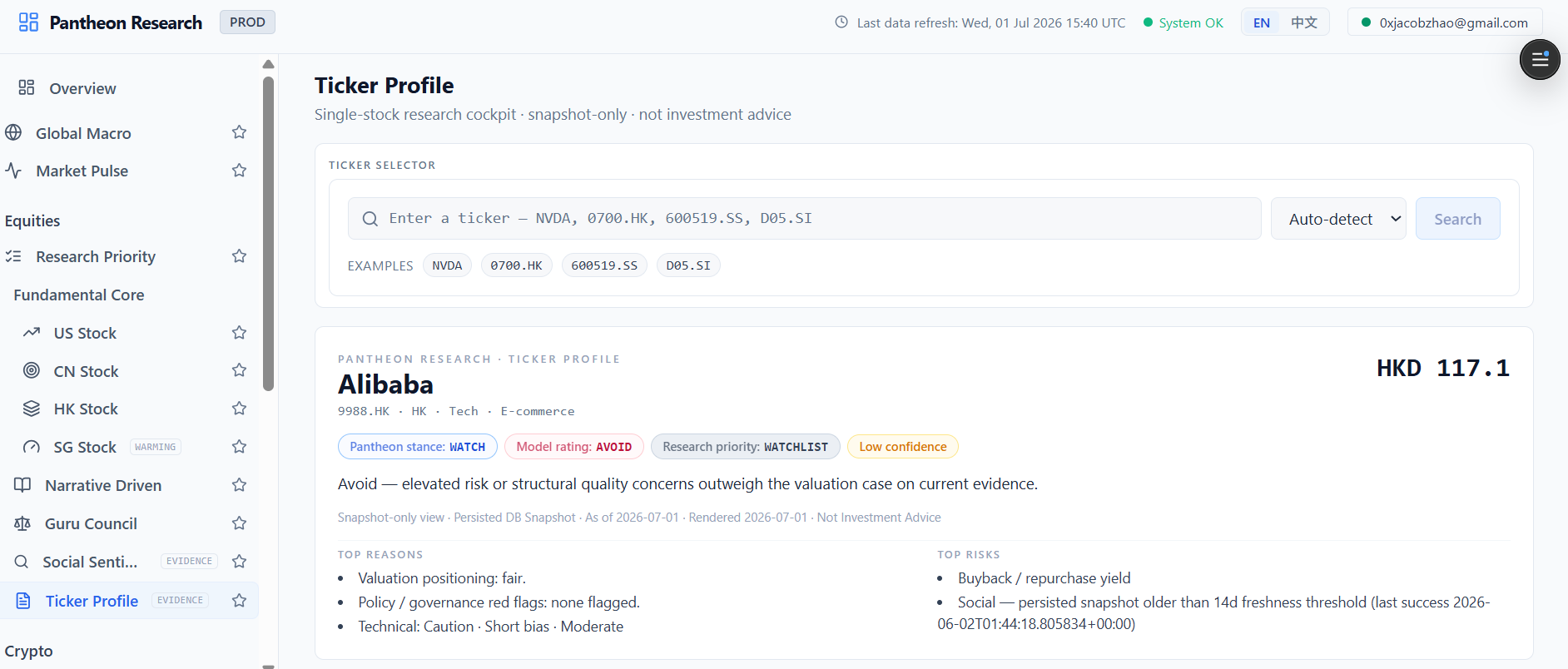Select HK Stock in the sidebar

pos(86,409)
